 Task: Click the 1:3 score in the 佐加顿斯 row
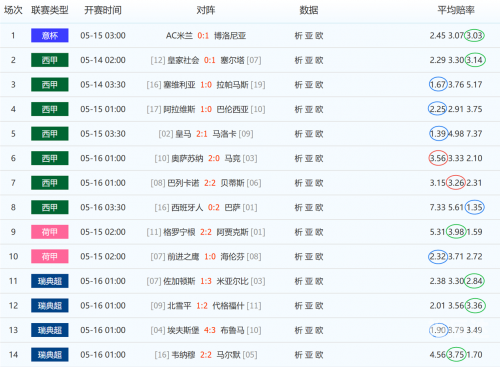tap(206, 281)
